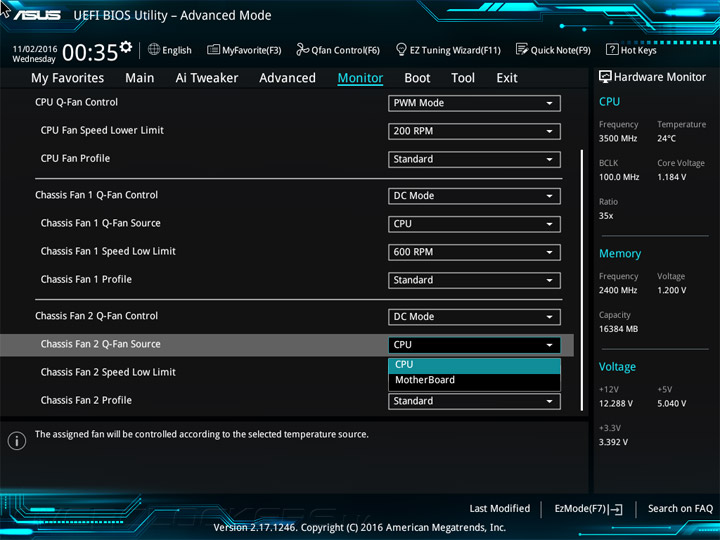The width and height of the screenshot is (720, 540).
Task: Open Chassis Fan 2 Q-Fan Control dropdown
Action: (474, 317)
